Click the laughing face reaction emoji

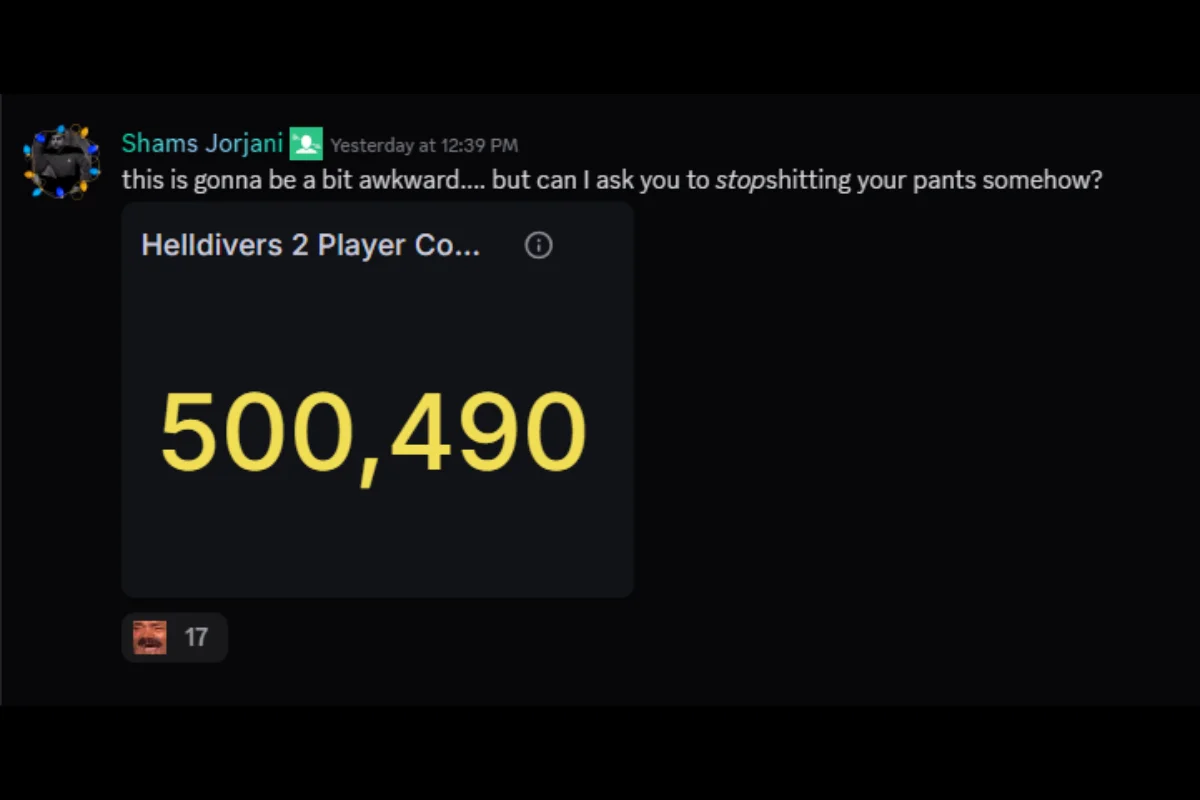click(x=150, y=637)
